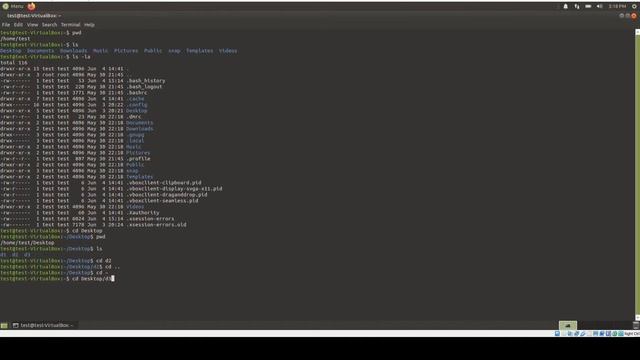640x360 pixels.
Task: Click the .bash_logout file name
Action: (x=144, y=87)
